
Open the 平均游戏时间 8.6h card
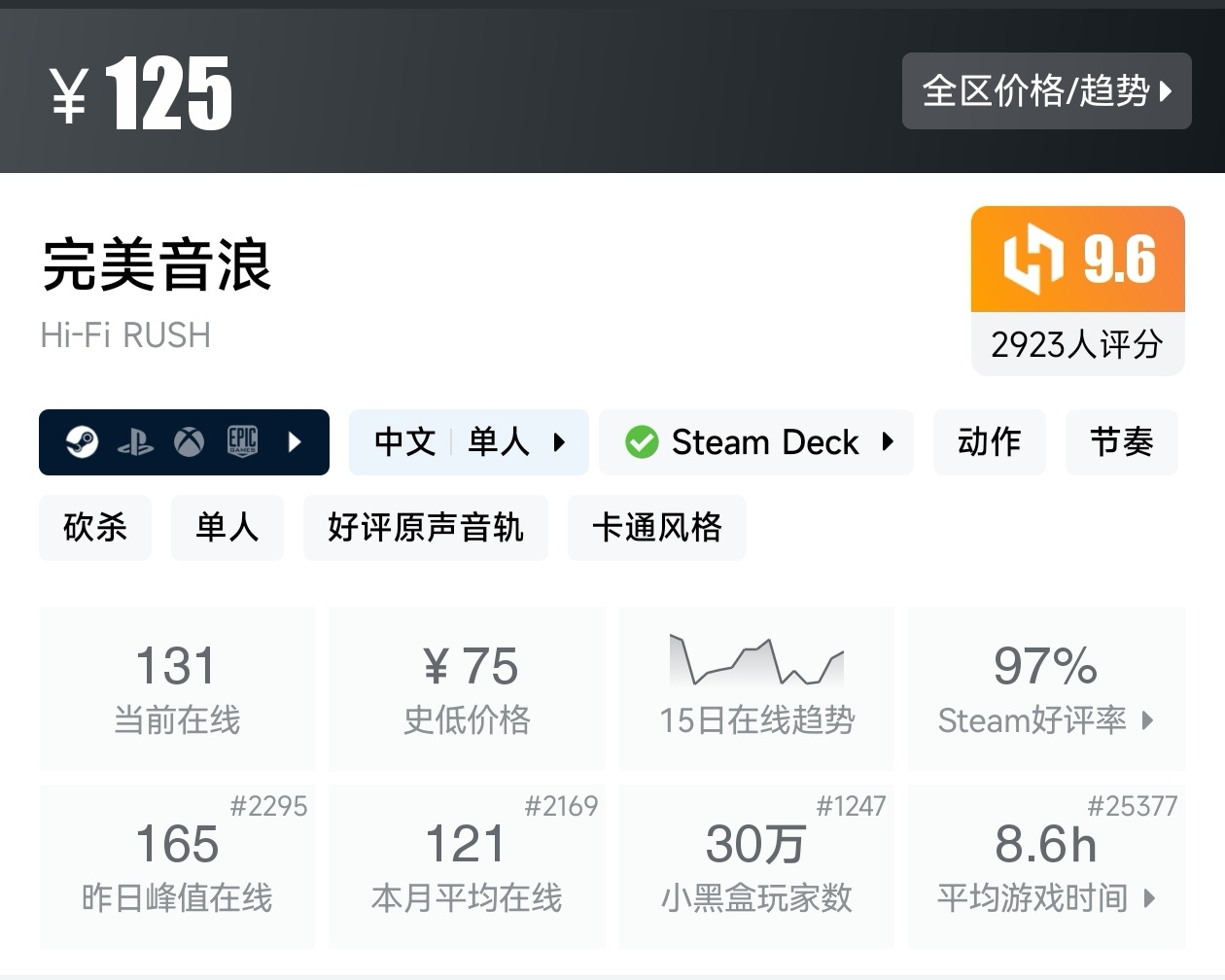(1046, 866)
